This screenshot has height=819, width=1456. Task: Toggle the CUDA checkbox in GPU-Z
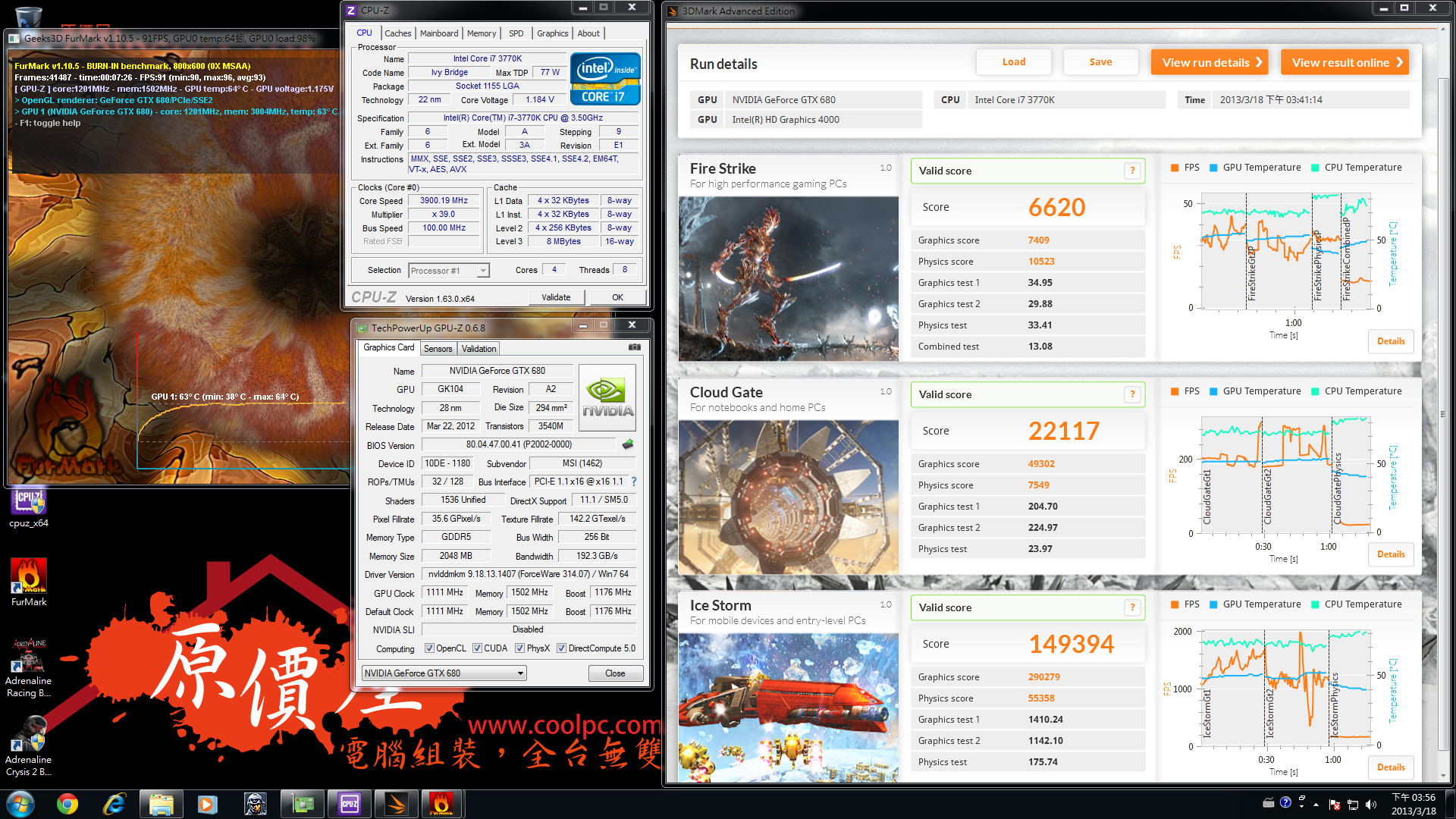[x=477, y=648]
